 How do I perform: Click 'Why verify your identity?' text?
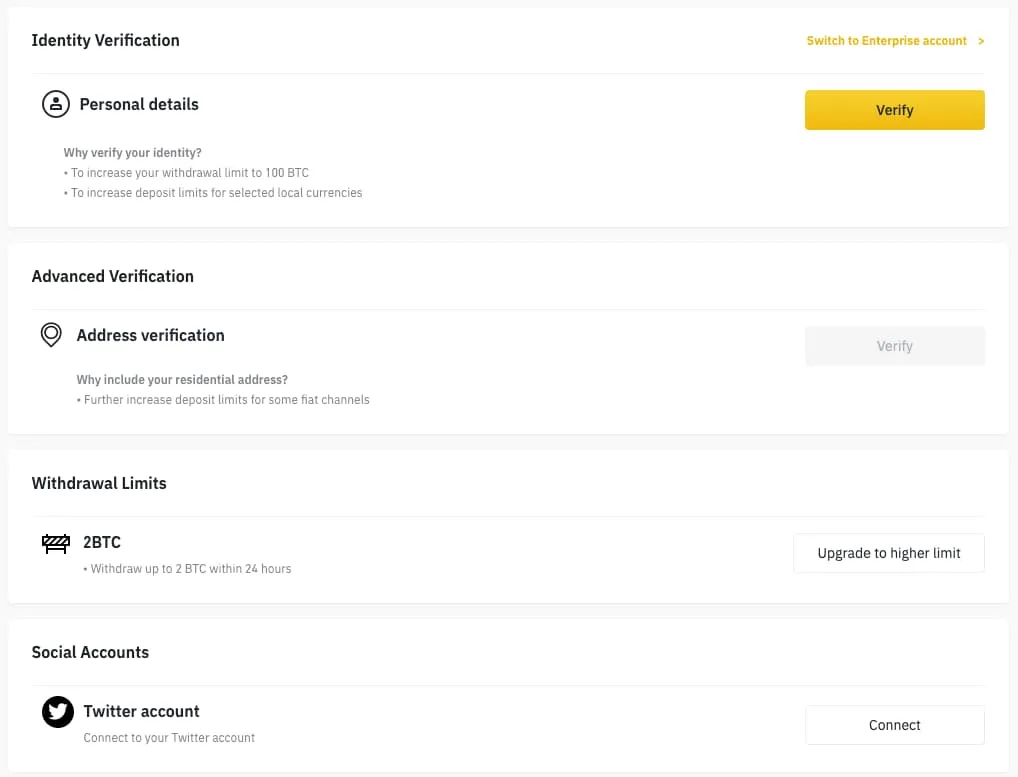(x=132, y=153)
